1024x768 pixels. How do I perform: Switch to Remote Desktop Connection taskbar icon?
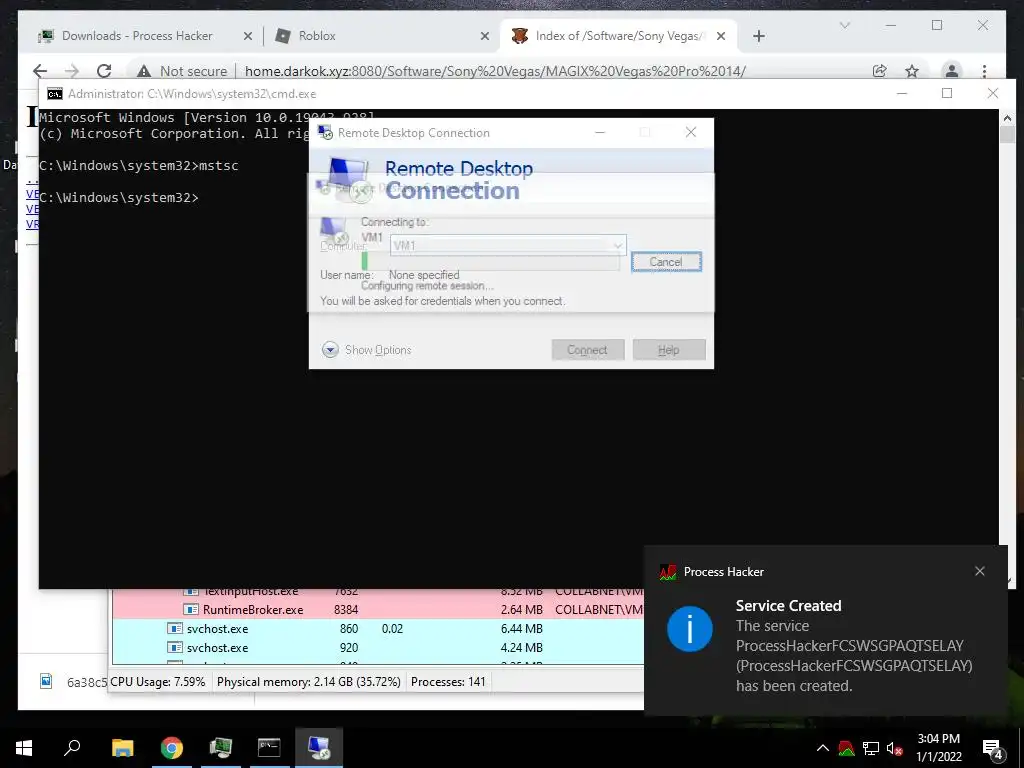tap(319, 747)
